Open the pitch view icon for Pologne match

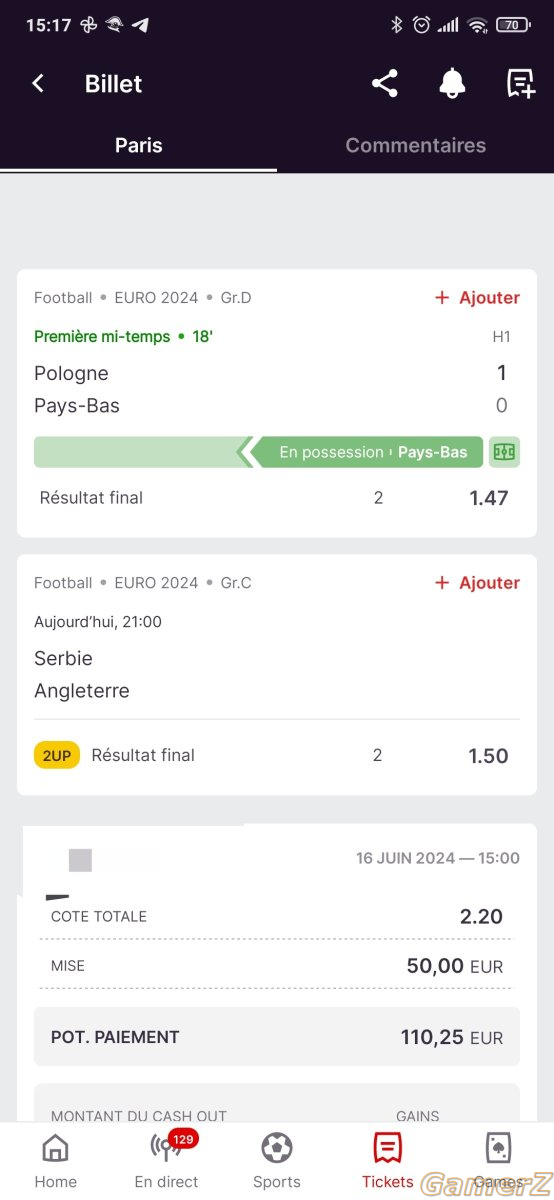coord(504,452)
